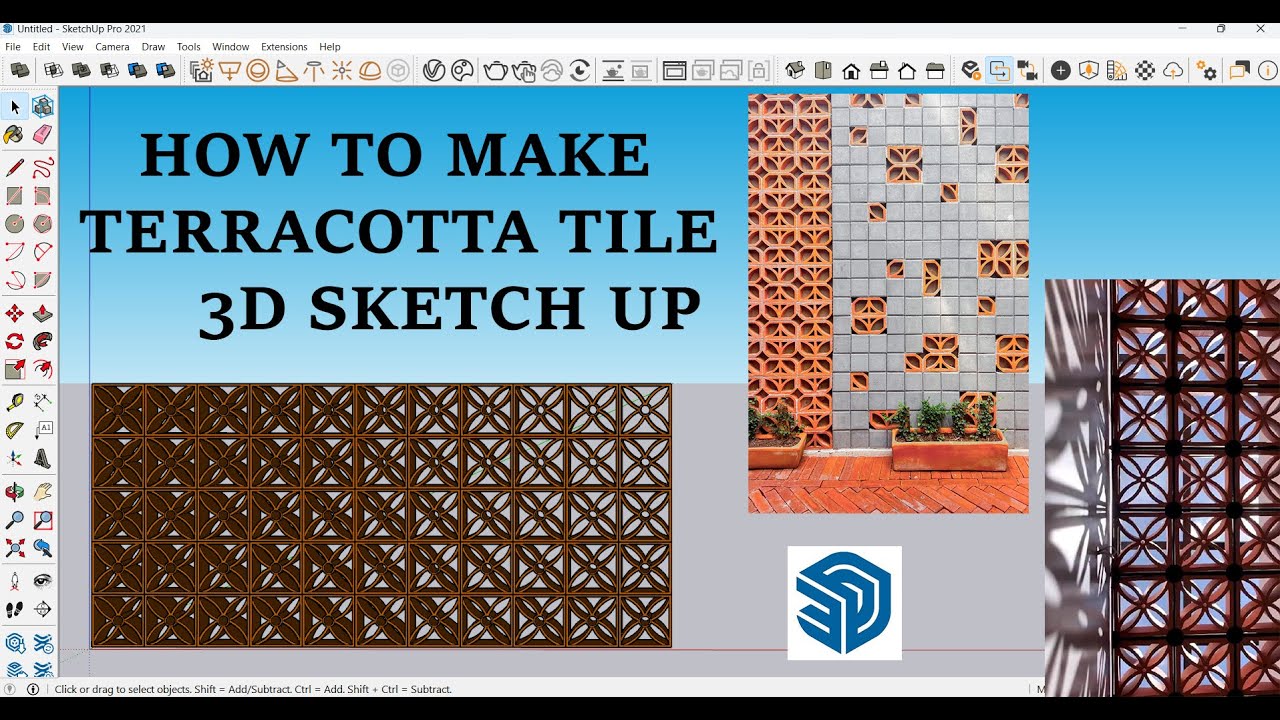Switch to Front house view
Screen dimensions: 1280x720
tap(851, 71)
